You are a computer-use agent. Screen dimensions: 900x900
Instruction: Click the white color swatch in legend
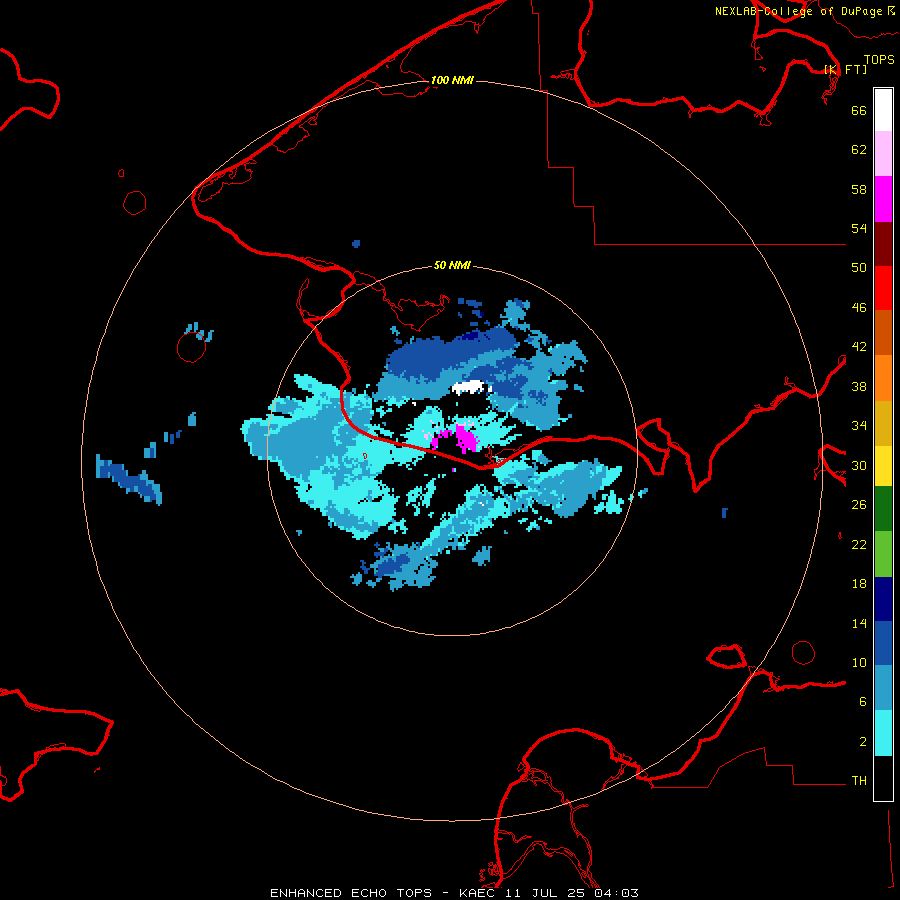[x=883, y=110]
